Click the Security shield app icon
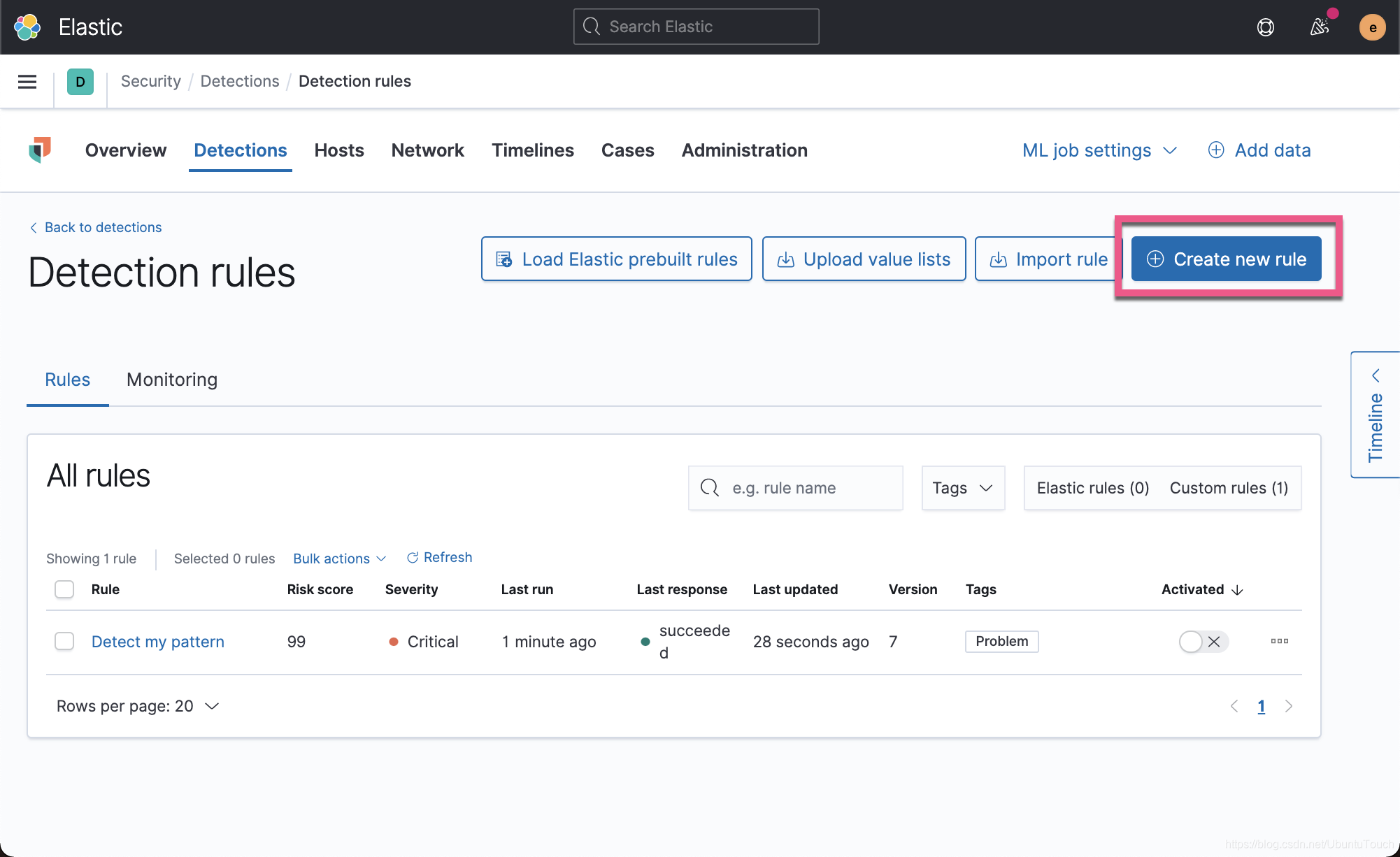Screen dimensions: 1400x857 (40, 150)
